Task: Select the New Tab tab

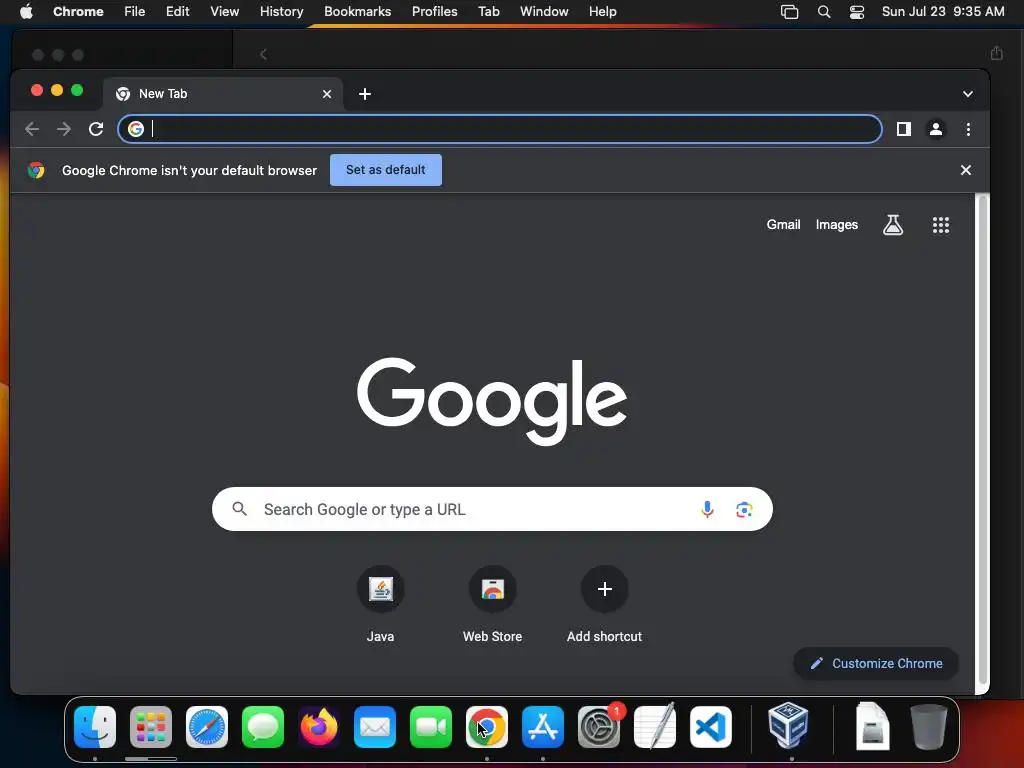Action: [x=223, y=94]
